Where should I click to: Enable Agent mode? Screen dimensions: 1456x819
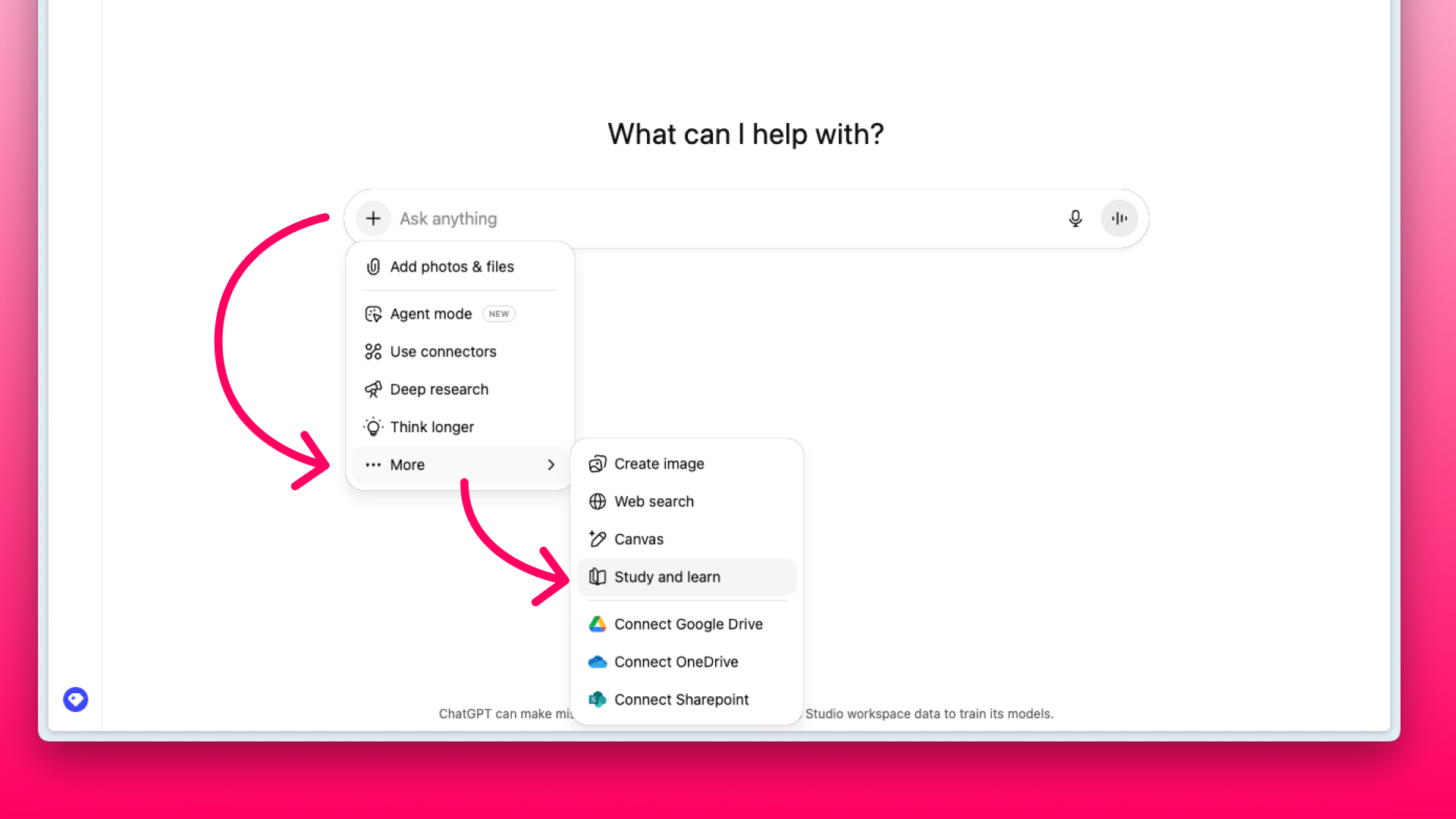tap(430, 313)
